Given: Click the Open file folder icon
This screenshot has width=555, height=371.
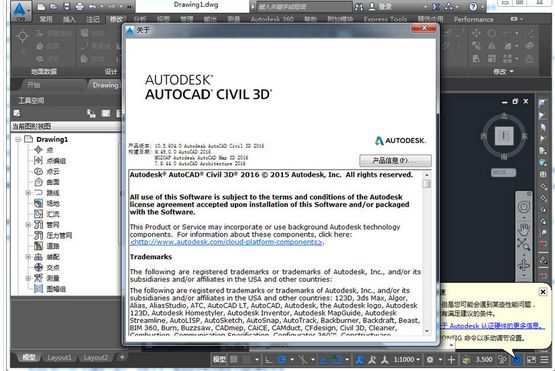Looking at the screenshot, I should [x=53, y=6].
